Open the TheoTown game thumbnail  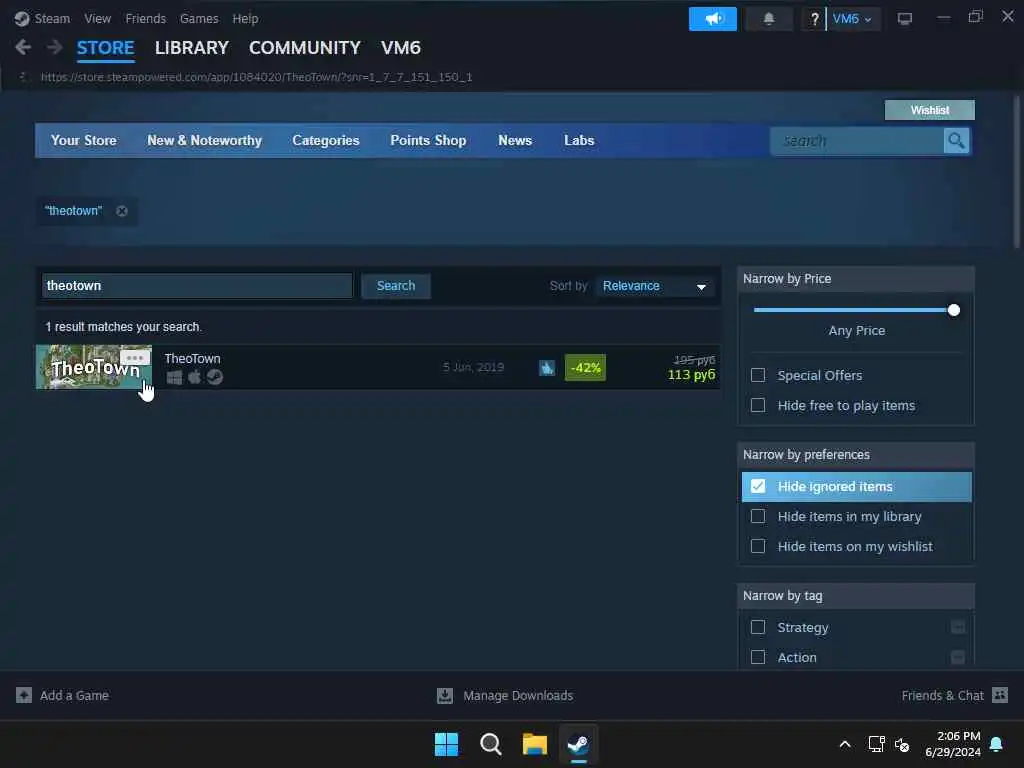click(94, 367)
